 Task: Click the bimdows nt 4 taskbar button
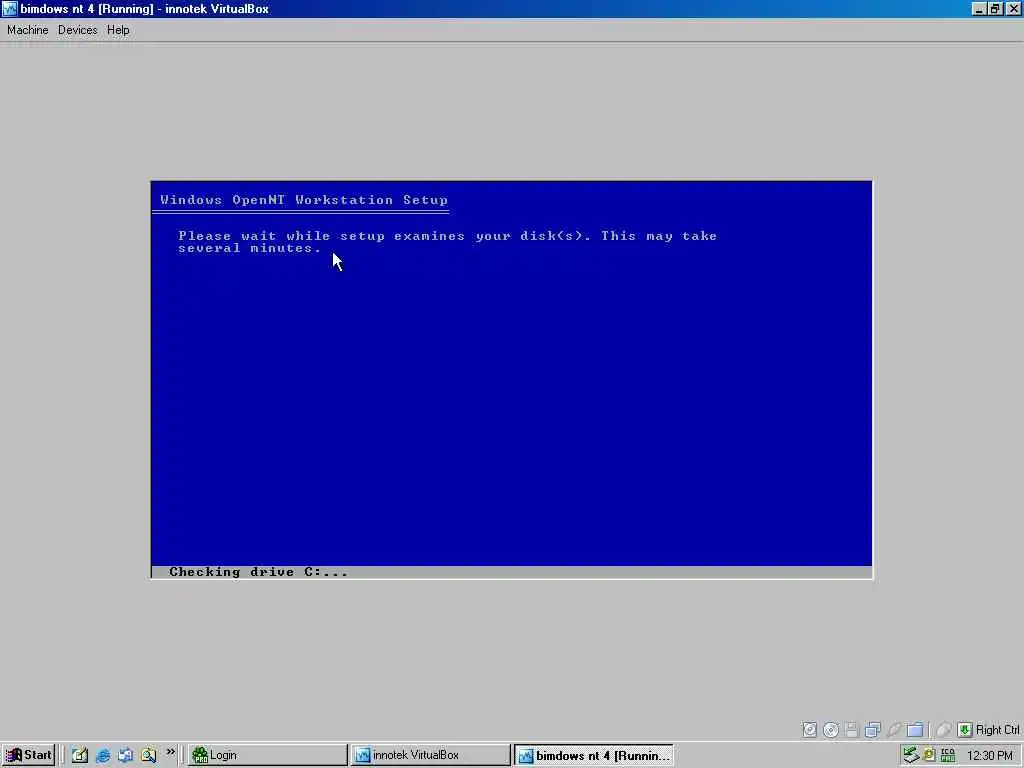click(x=594, y=756)
